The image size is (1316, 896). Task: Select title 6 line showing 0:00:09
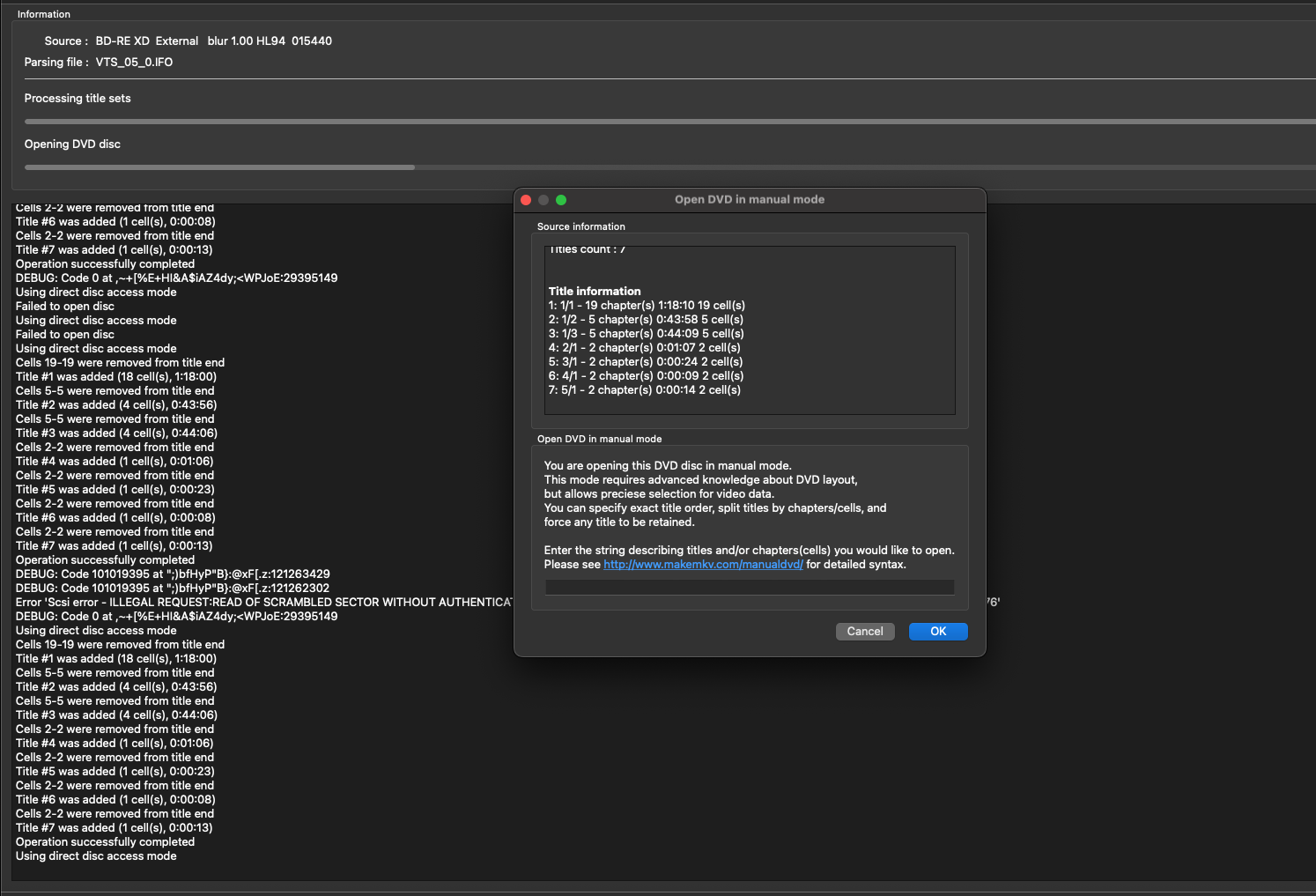click(646, 376)
